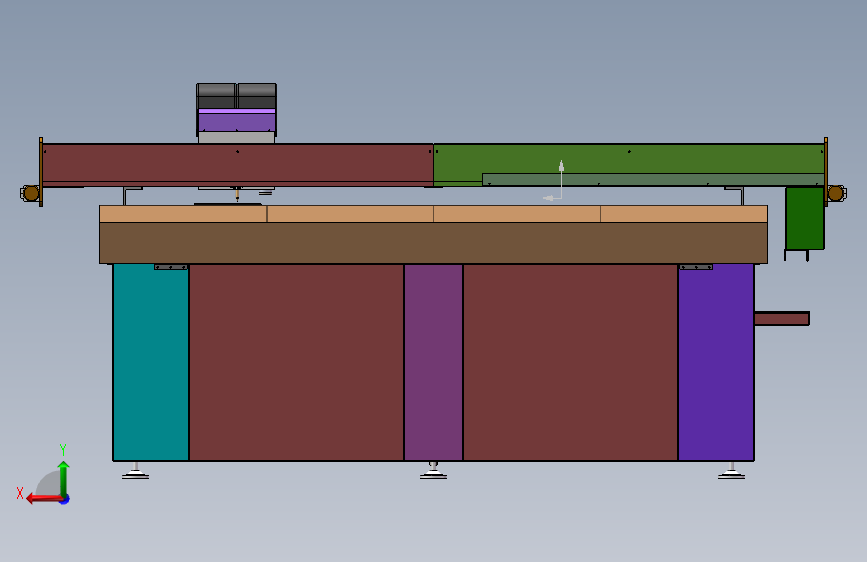The image size is (867, 562).
Task: Select the brown roller cap by the dark green box
Action: (x=837, y=193)
